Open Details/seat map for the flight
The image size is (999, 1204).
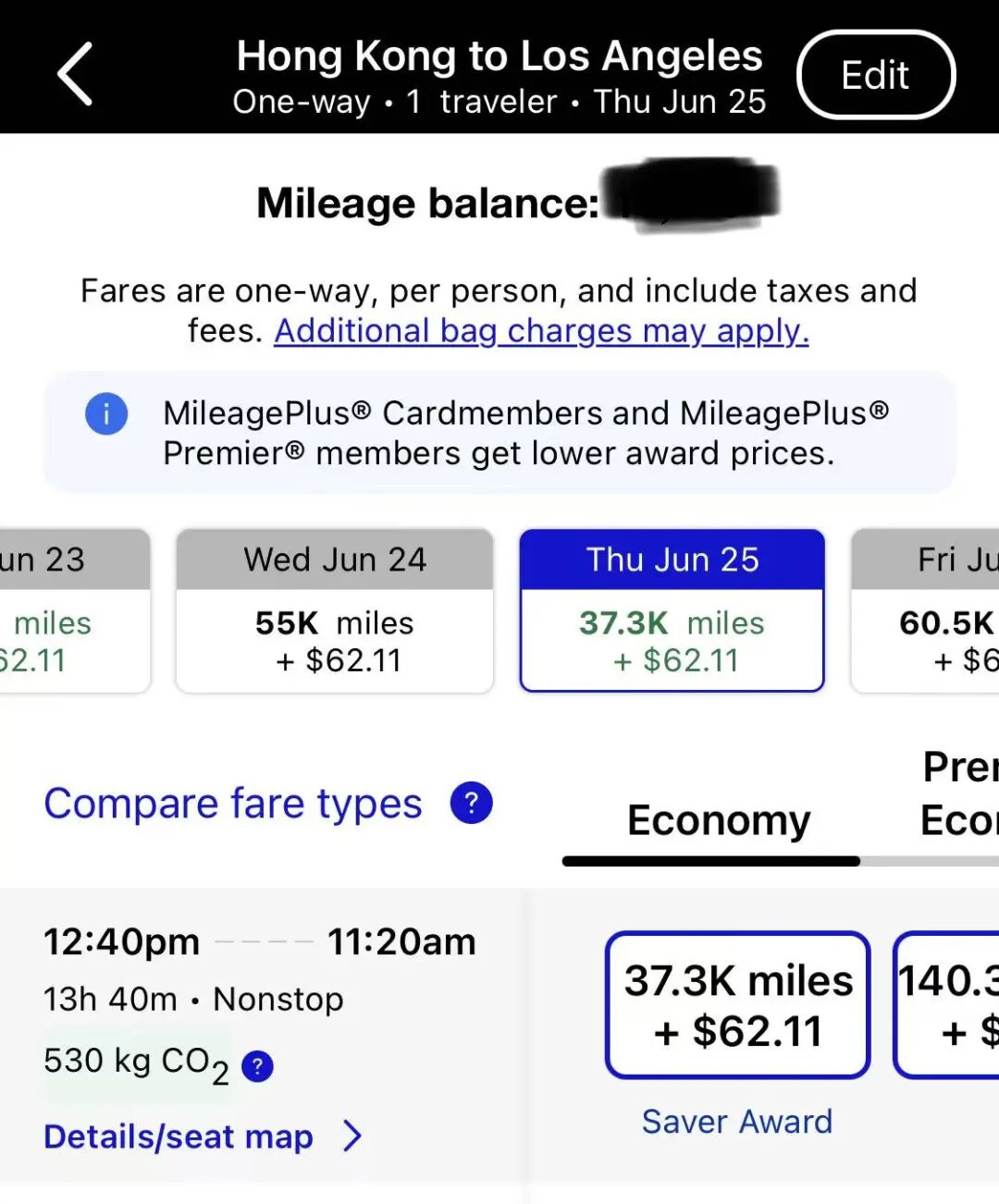pos(179,1136)
